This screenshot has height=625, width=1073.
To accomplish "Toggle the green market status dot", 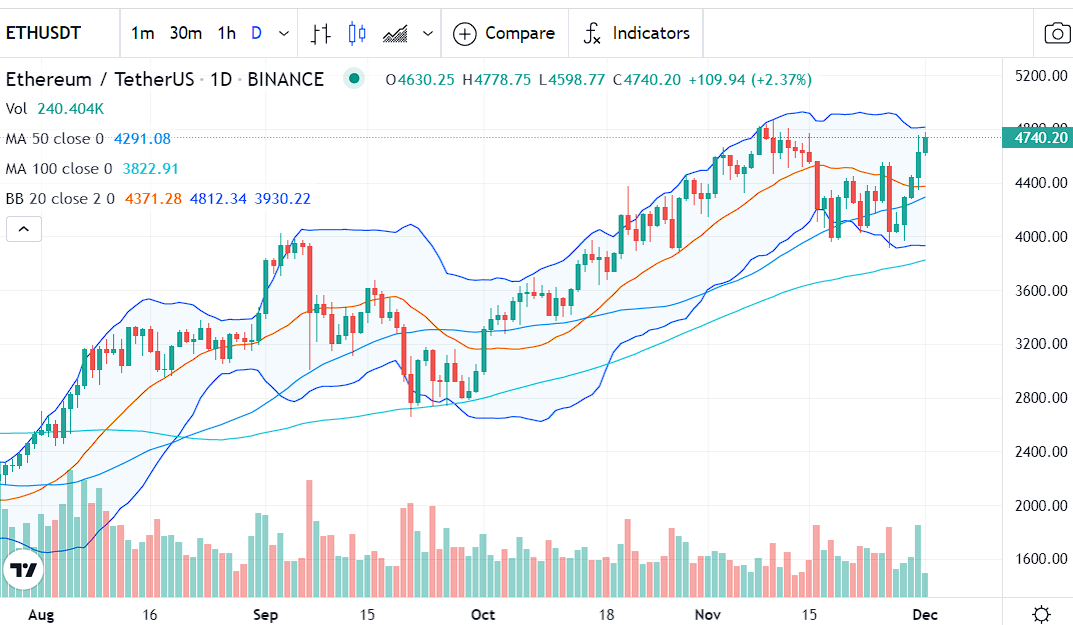I will [352, 79].
